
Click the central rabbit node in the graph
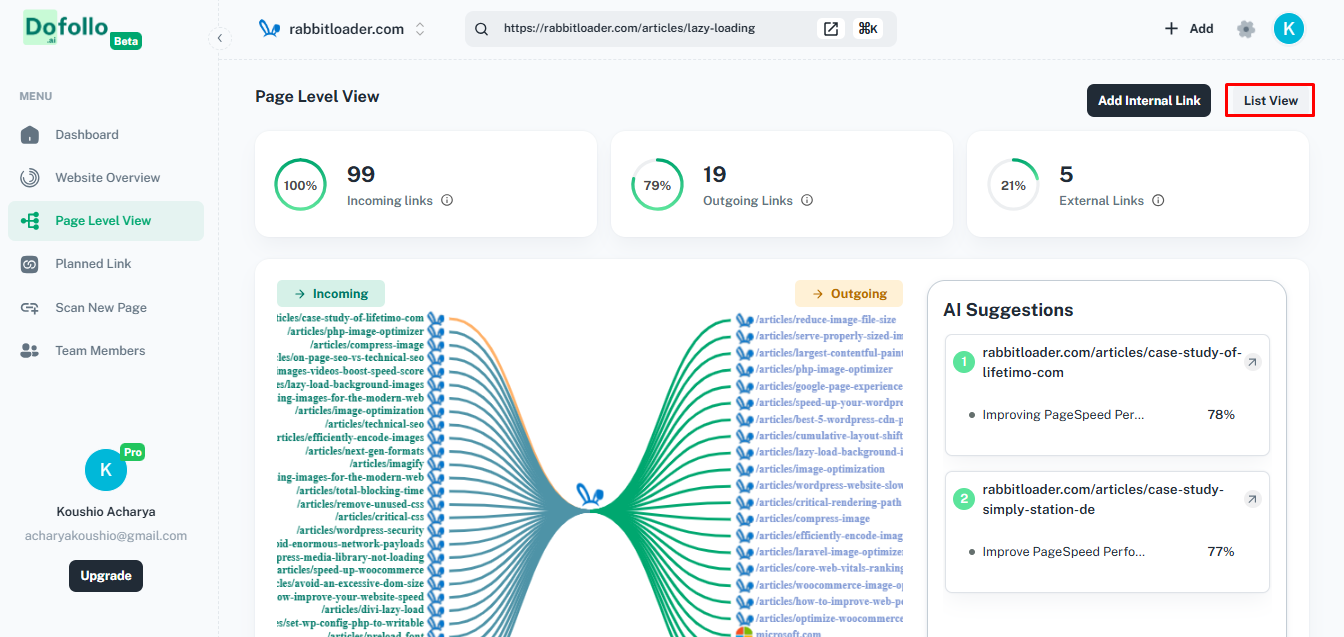590,496
